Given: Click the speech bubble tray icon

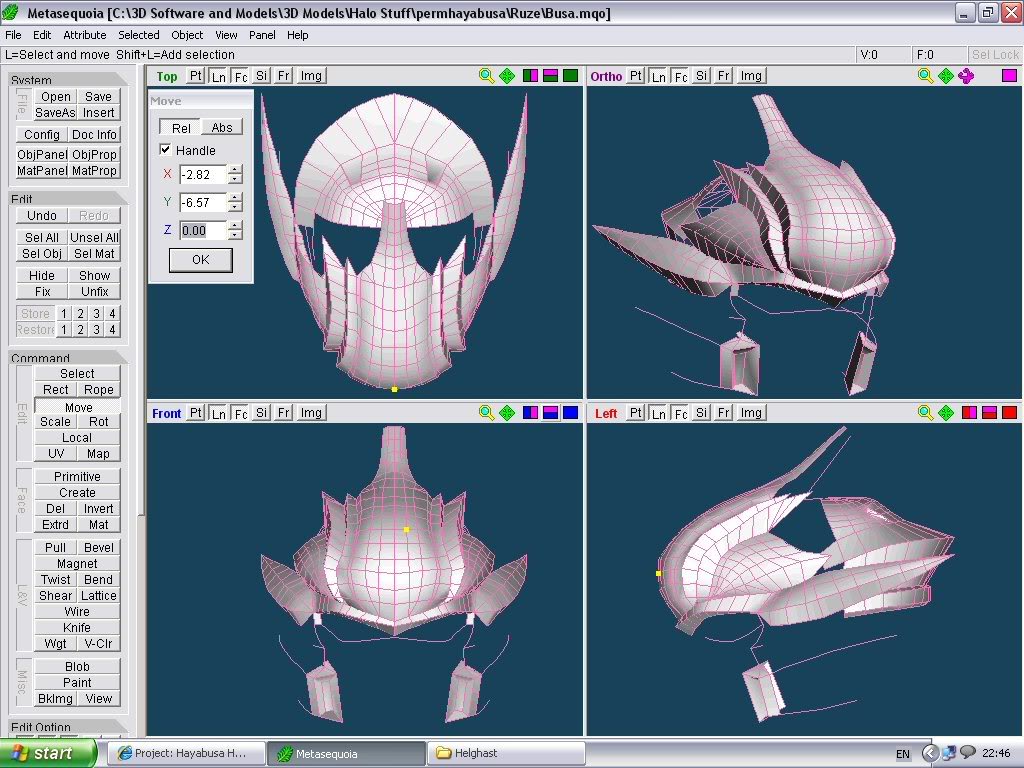Looking at the screenshot, I should click(968, 753).
